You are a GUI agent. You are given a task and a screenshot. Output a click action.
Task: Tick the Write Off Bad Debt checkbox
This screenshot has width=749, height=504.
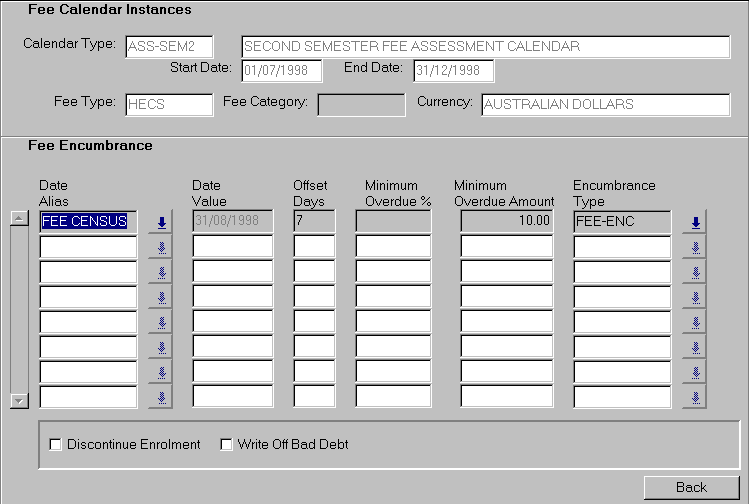coord(226,444)
